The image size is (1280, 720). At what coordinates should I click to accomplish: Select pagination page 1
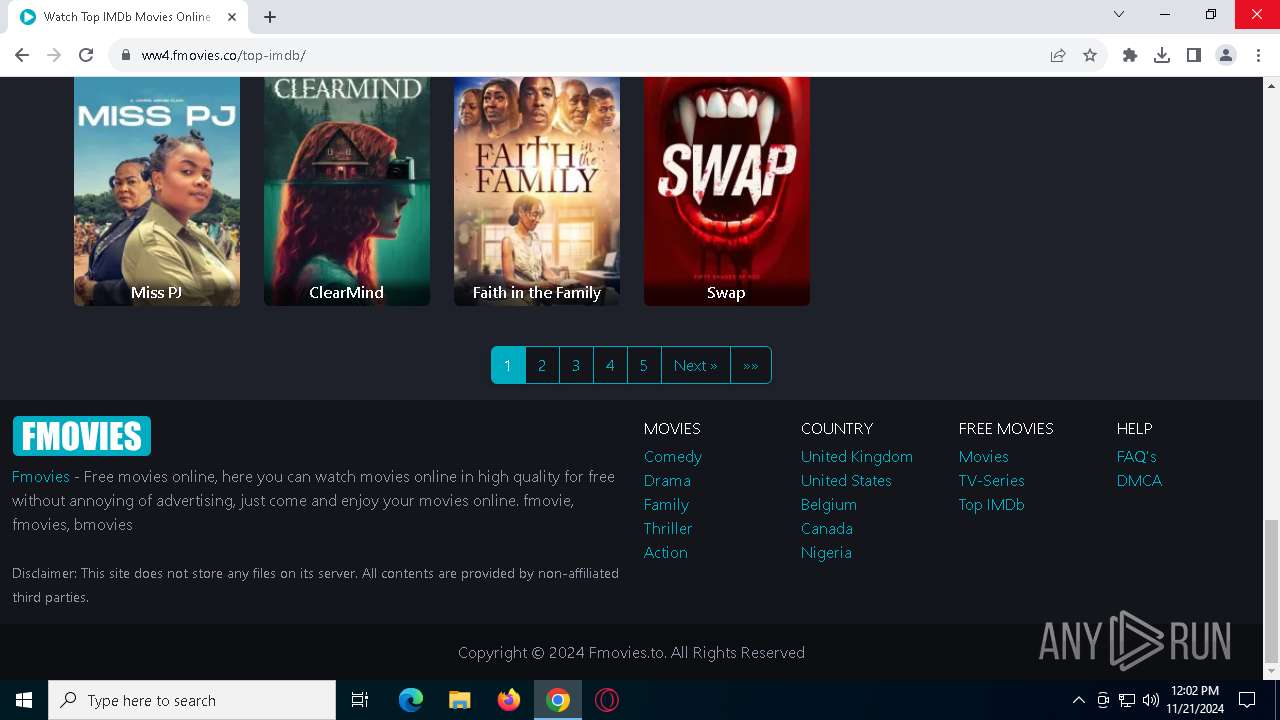[x=508, y=365]
